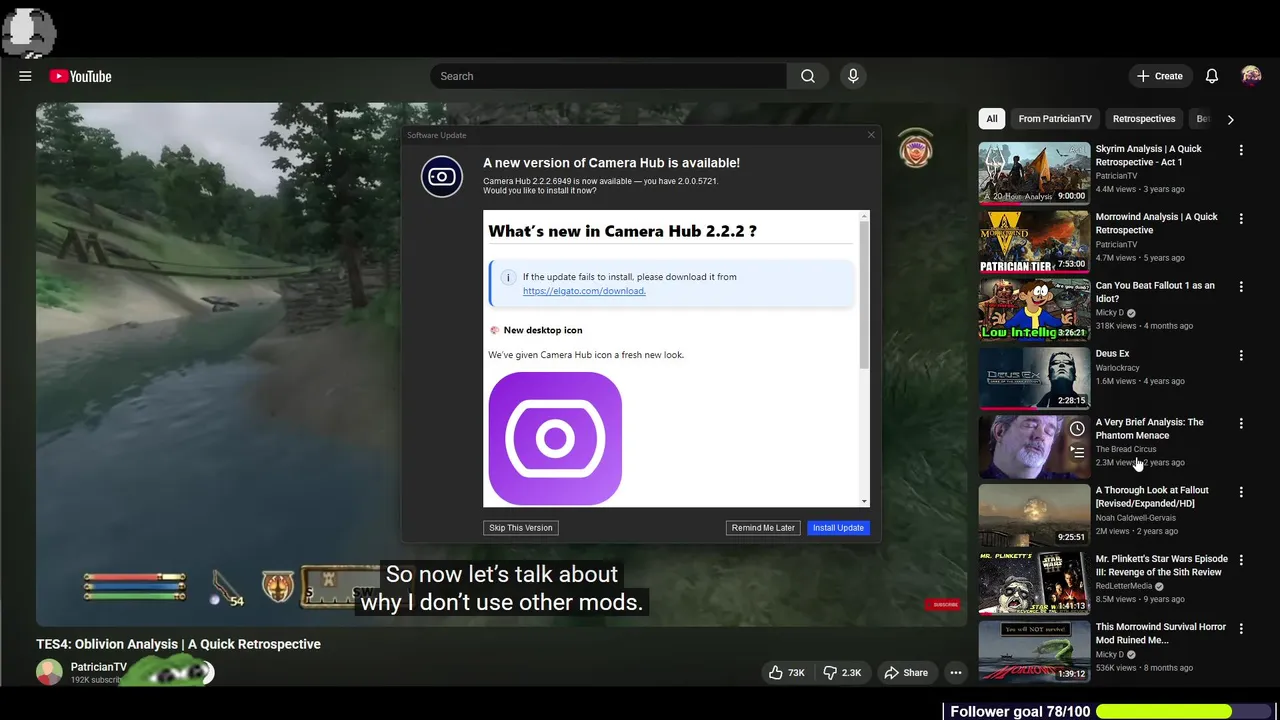1280x720 pixels.
Task: Open the PatricianTV channel name
Action: [x=99, y=667]
